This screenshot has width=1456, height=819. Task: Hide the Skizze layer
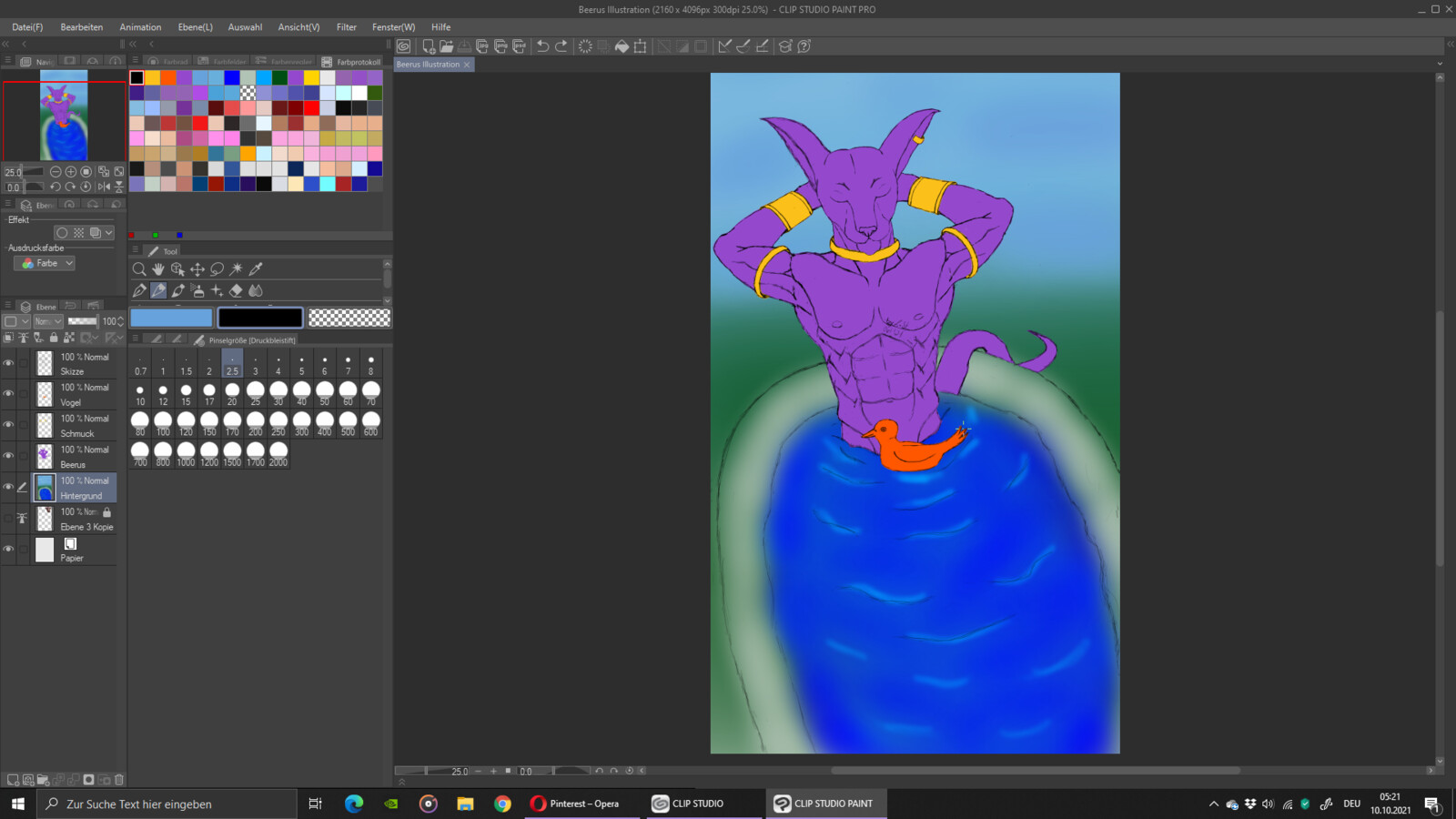pyautogui.click(x=8, y=363)
